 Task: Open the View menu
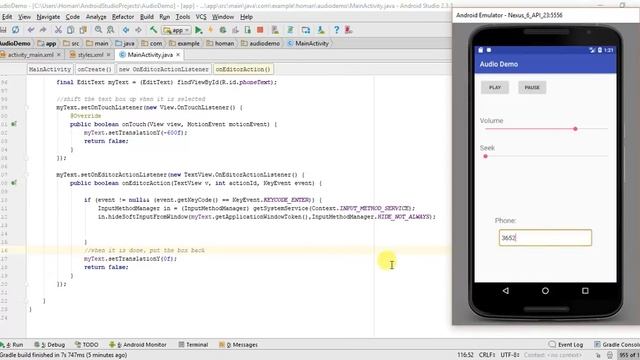coord(24,17)
